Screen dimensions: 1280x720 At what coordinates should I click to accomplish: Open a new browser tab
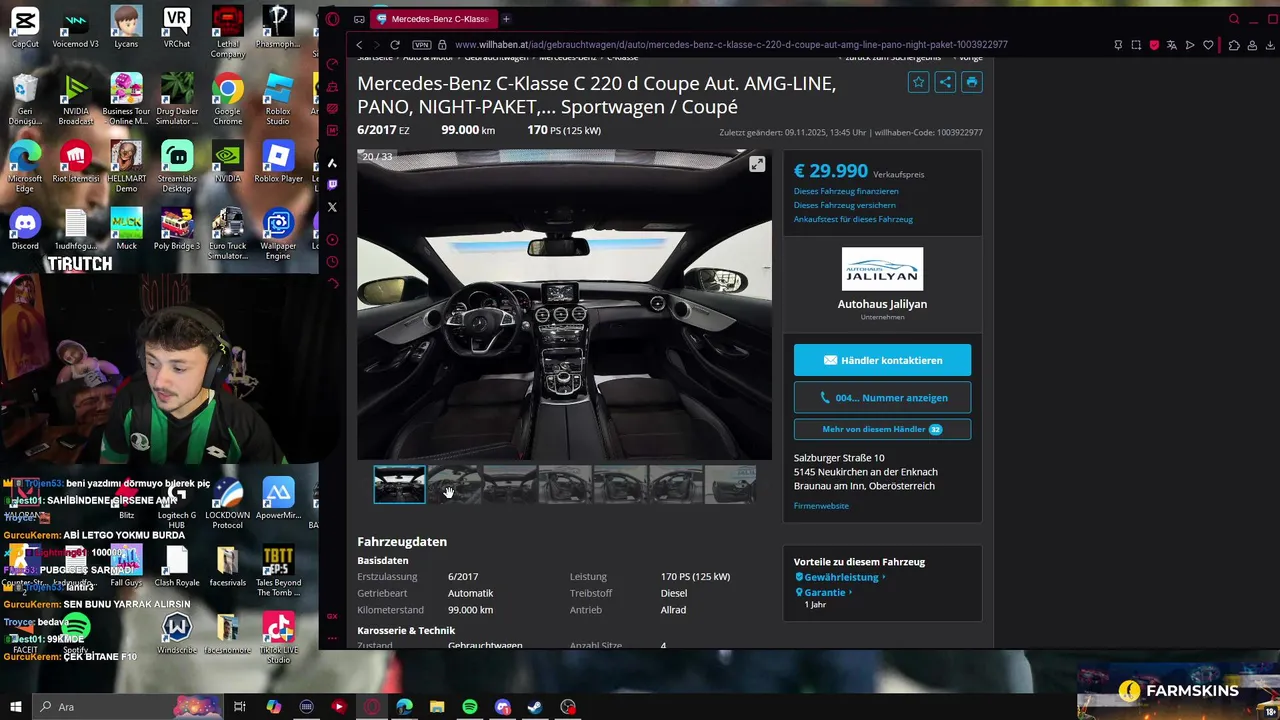click(506, 19)
